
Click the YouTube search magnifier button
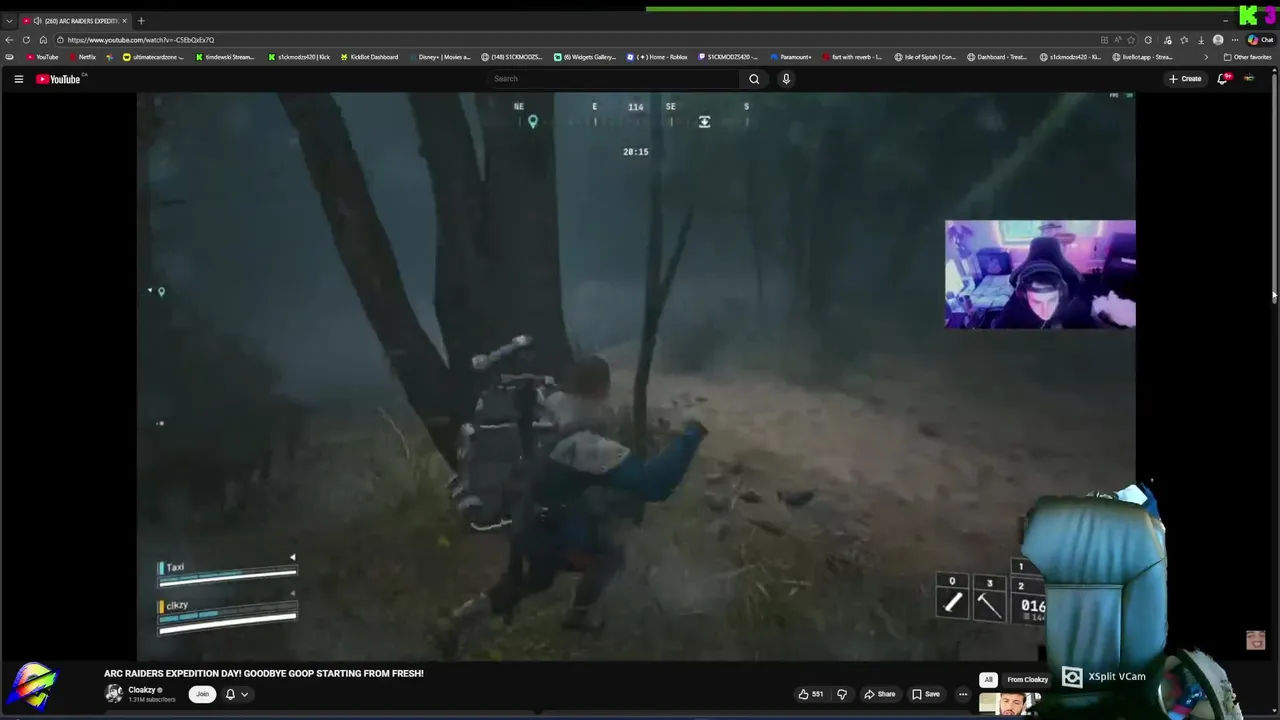pos(754,79)
